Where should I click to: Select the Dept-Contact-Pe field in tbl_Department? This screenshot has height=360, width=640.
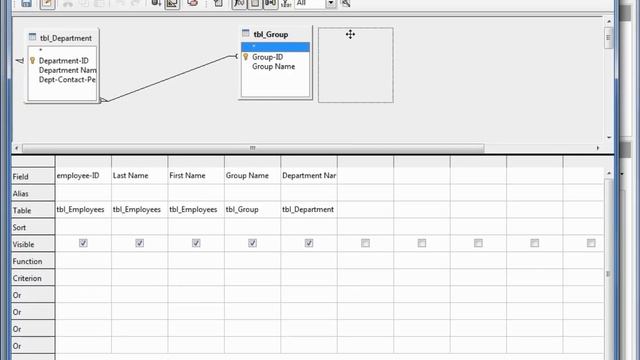click(67, 80)
